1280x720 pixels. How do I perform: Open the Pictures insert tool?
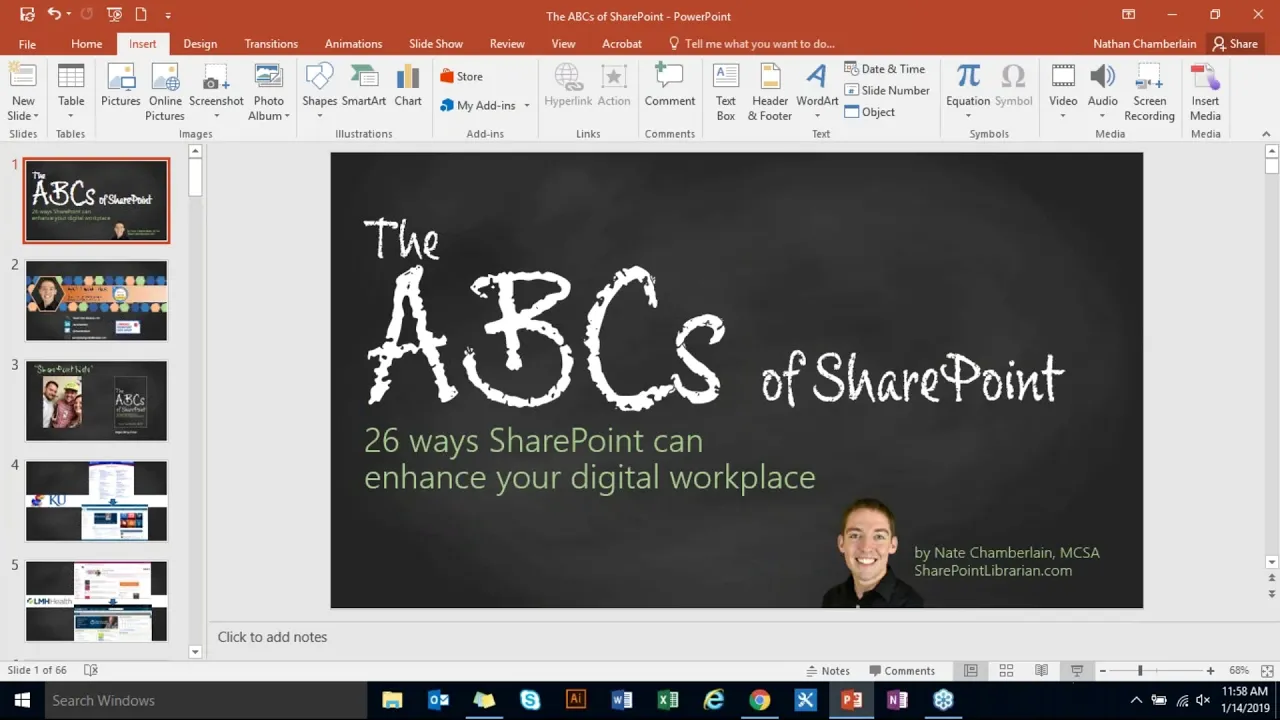coord(121,85)
